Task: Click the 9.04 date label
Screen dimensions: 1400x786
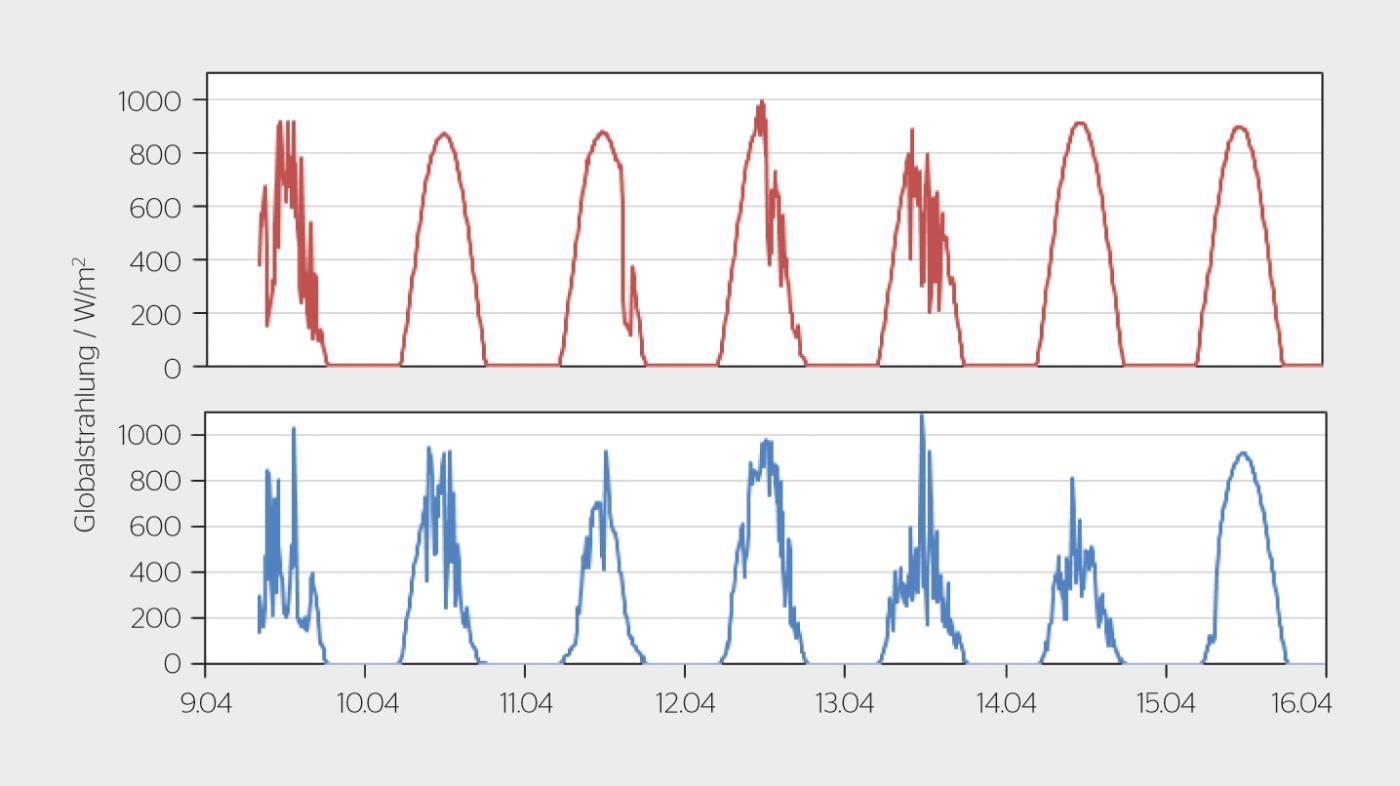Action: click(x=204, y=704)
